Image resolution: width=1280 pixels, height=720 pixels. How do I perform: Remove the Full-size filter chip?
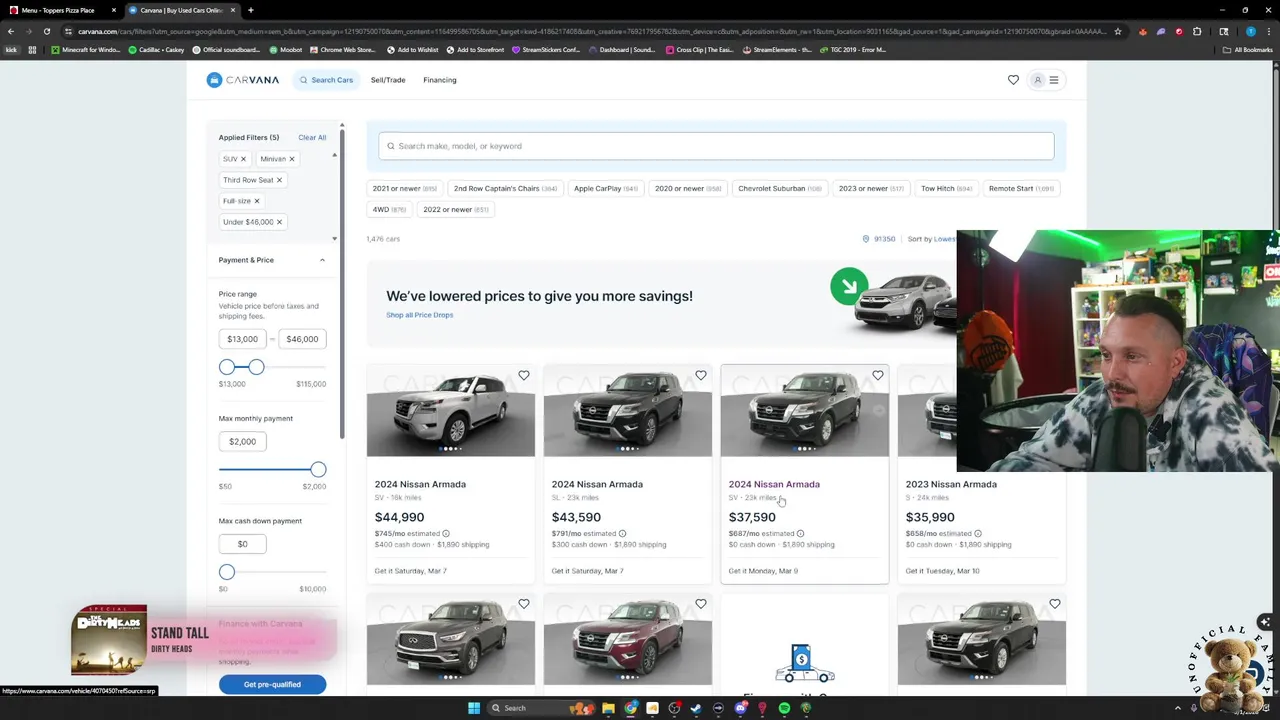pyautogui.click(x=257, y=201)
